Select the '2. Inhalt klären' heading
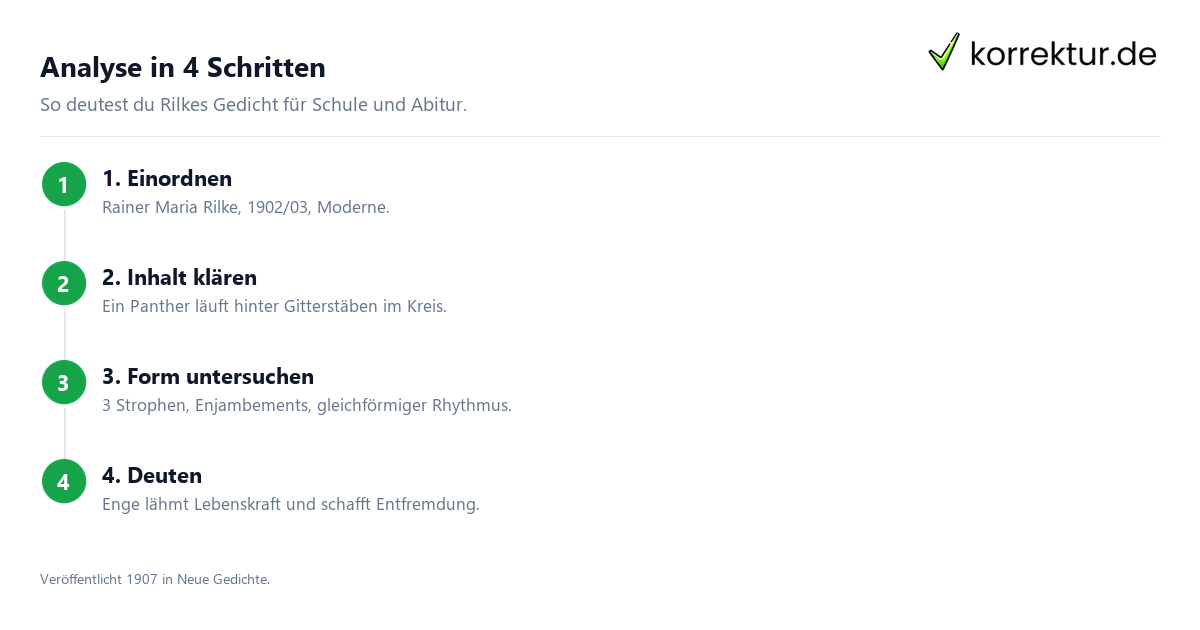Image resolution: width=1200 pixels, height=630 pixels. point(179,278)
